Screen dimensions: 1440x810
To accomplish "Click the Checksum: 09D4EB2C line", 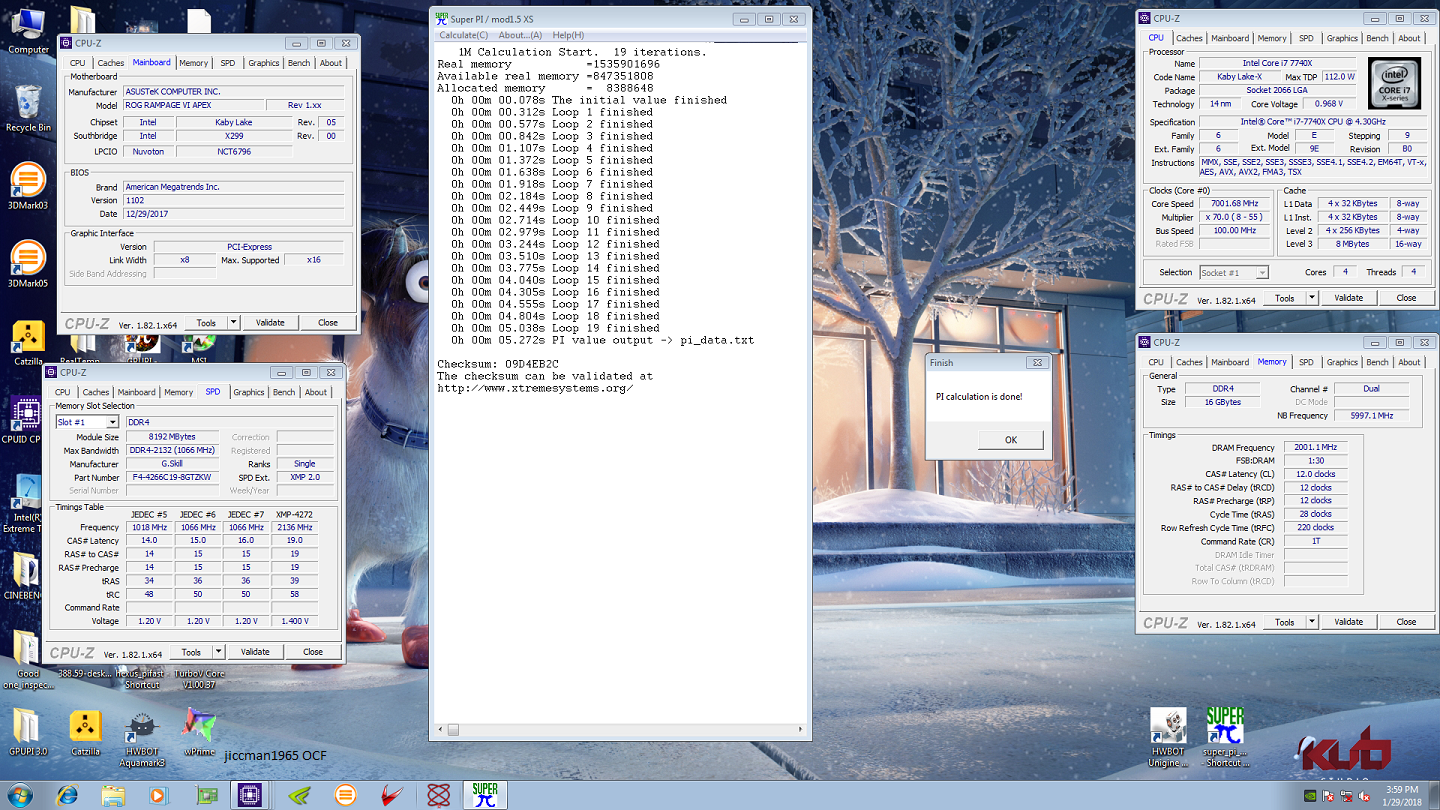I will [498, 364].
